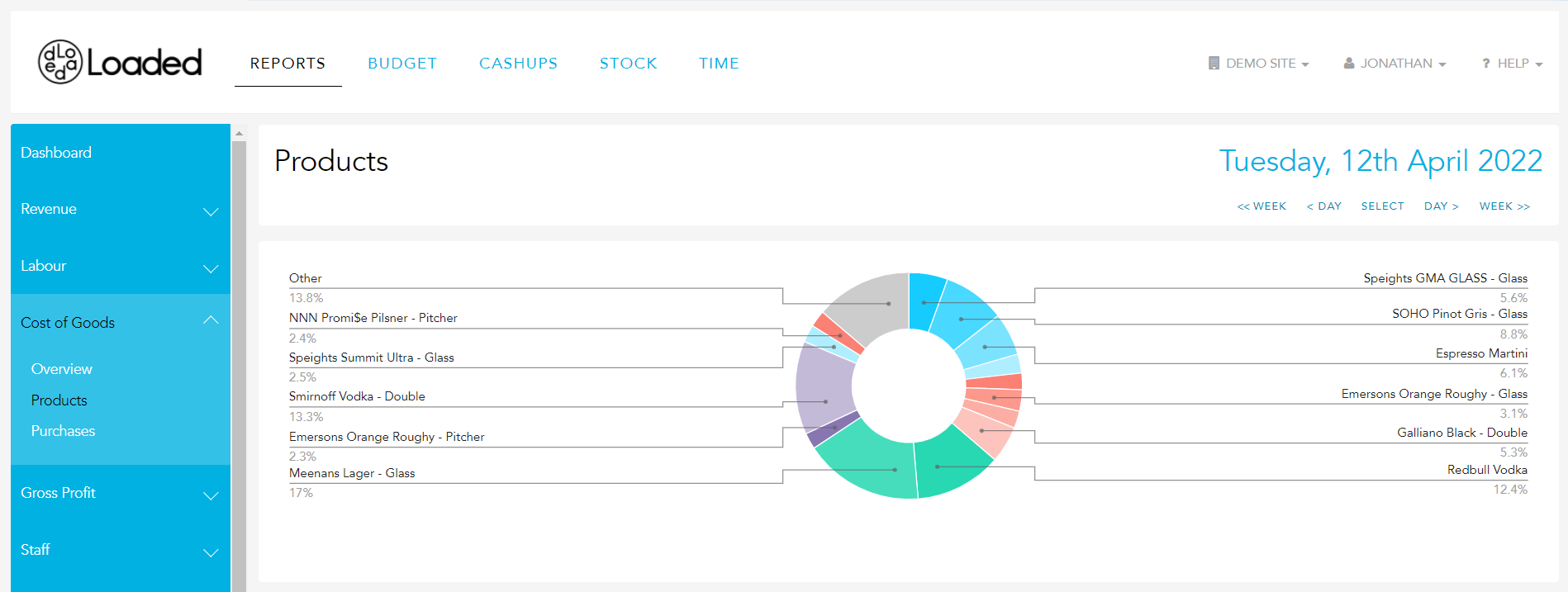Click the pink Galliano Black donut segment
Viewport: 1568px width, 592px height.
(x=983, y=431)
